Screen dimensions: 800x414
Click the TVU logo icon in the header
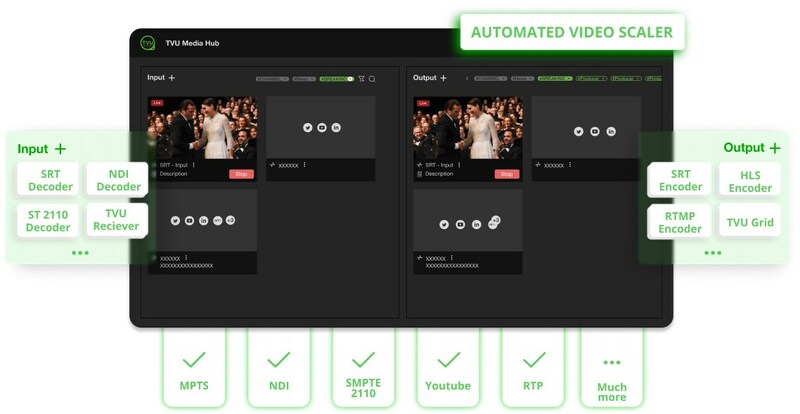(x=147, y=43)
